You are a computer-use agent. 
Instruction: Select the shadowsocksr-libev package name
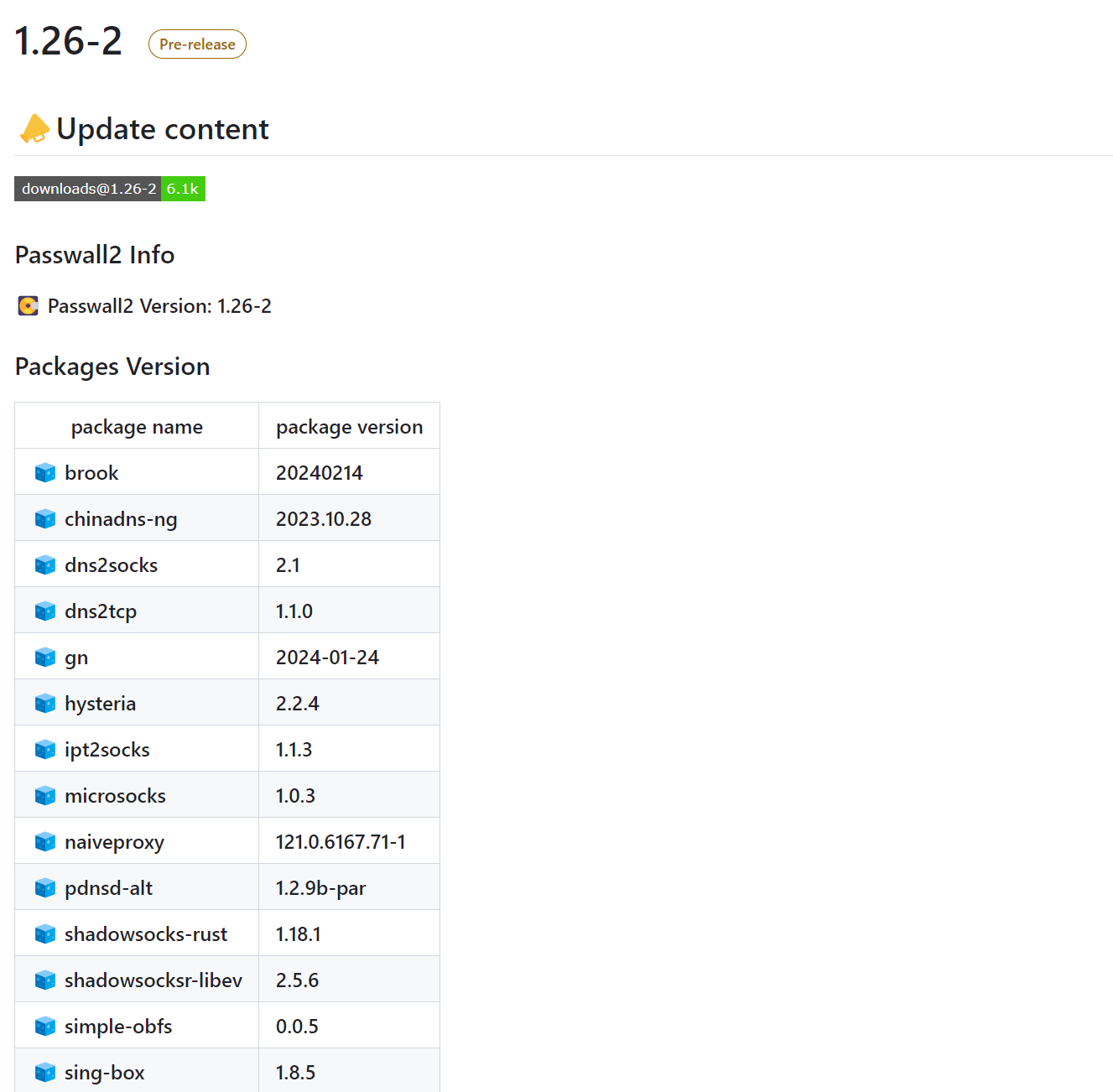[153, 980]
